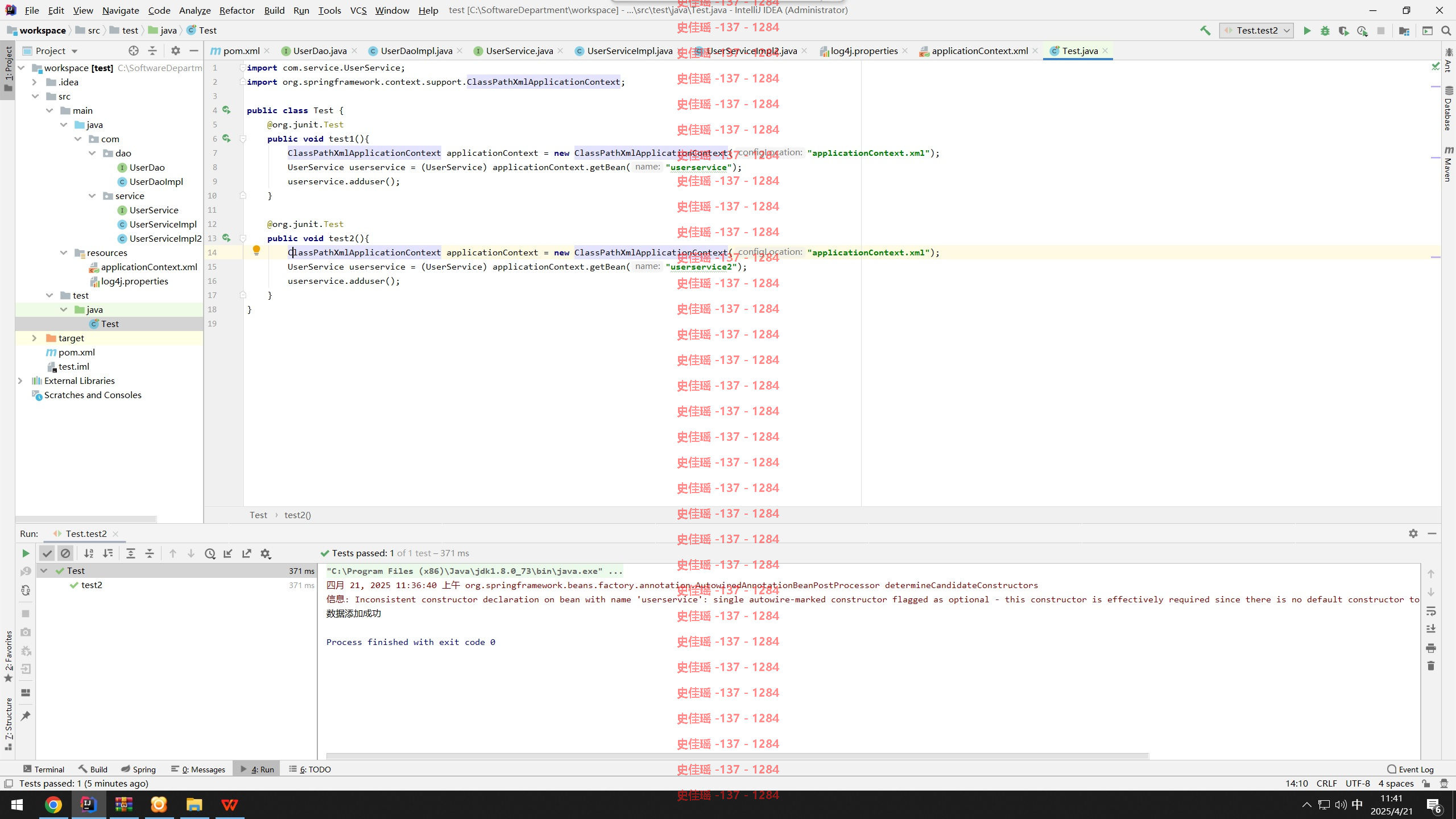Switch to applicationContext.xml editor tab

tap(979, 51)
